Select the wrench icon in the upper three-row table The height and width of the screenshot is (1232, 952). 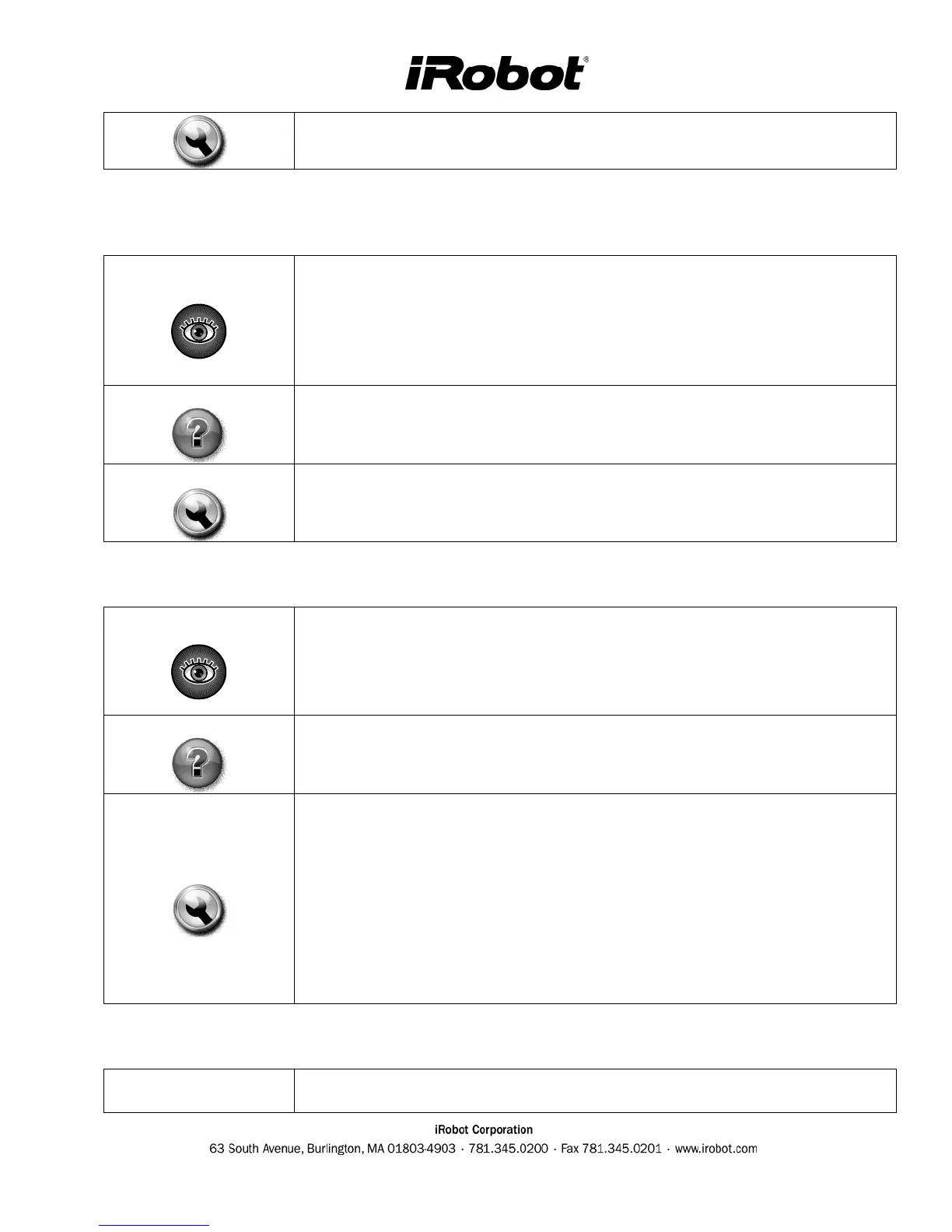[x=198, y=513]
